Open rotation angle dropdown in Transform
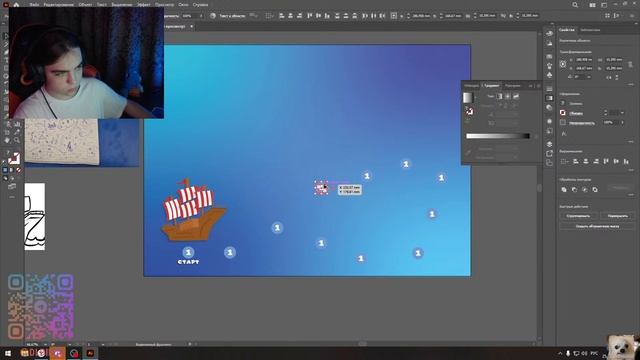This screenshot has height=360, width=640. 588,77
